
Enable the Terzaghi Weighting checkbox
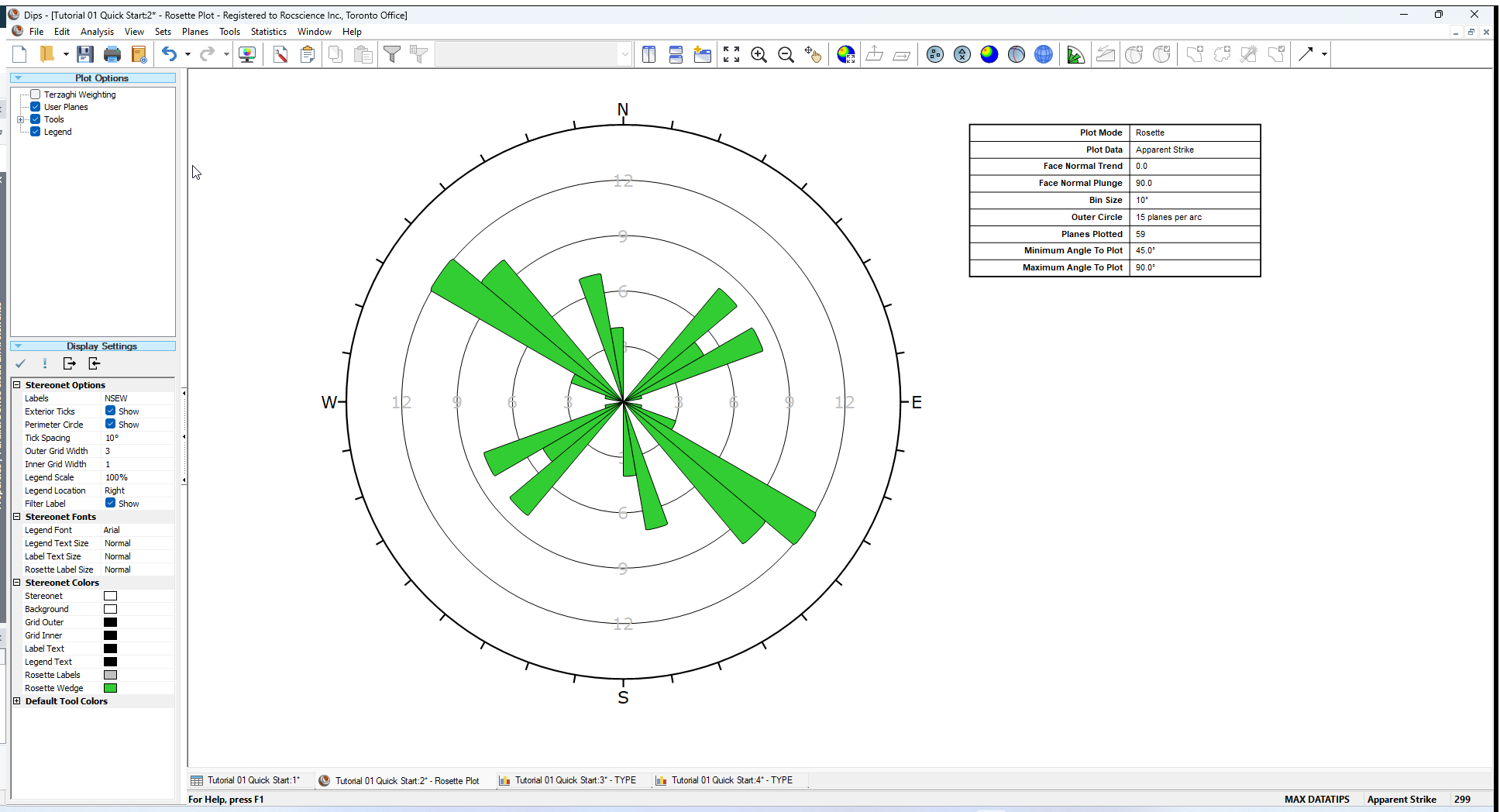35,94
